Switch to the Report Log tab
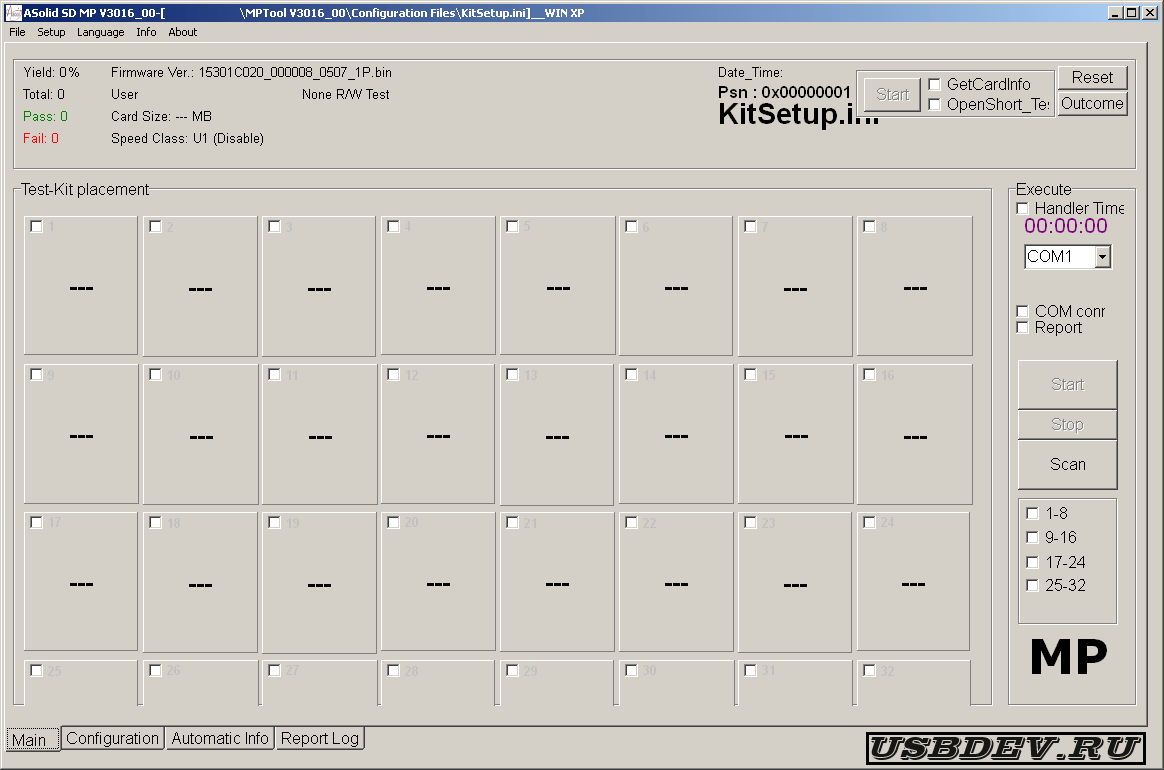The width and height of the screenshot is (1164, 770). tap(320, 738)
